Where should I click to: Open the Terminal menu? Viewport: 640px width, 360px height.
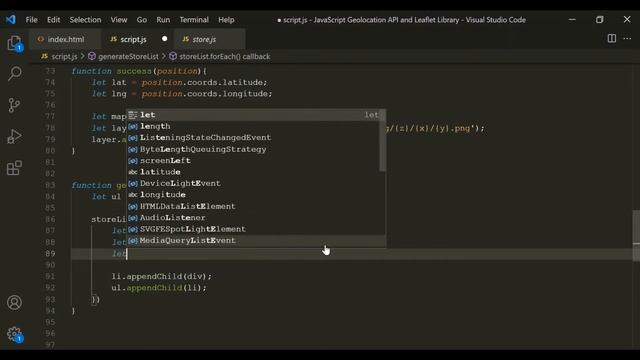point(194,20)
